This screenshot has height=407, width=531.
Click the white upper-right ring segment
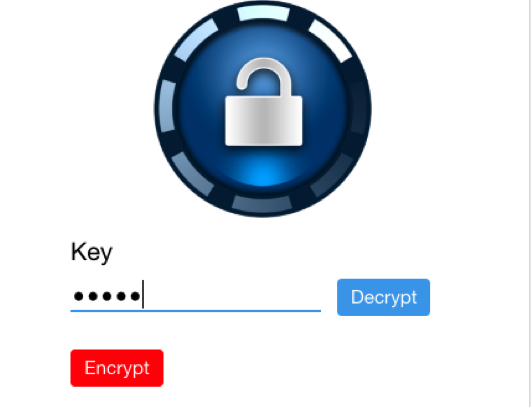(x=331, y=40)
